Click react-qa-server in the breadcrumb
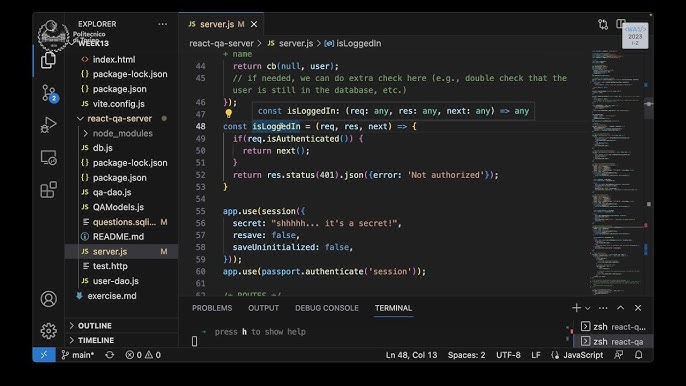The width and height of the screenshot is (686, 386). click(x=221, y=43)
